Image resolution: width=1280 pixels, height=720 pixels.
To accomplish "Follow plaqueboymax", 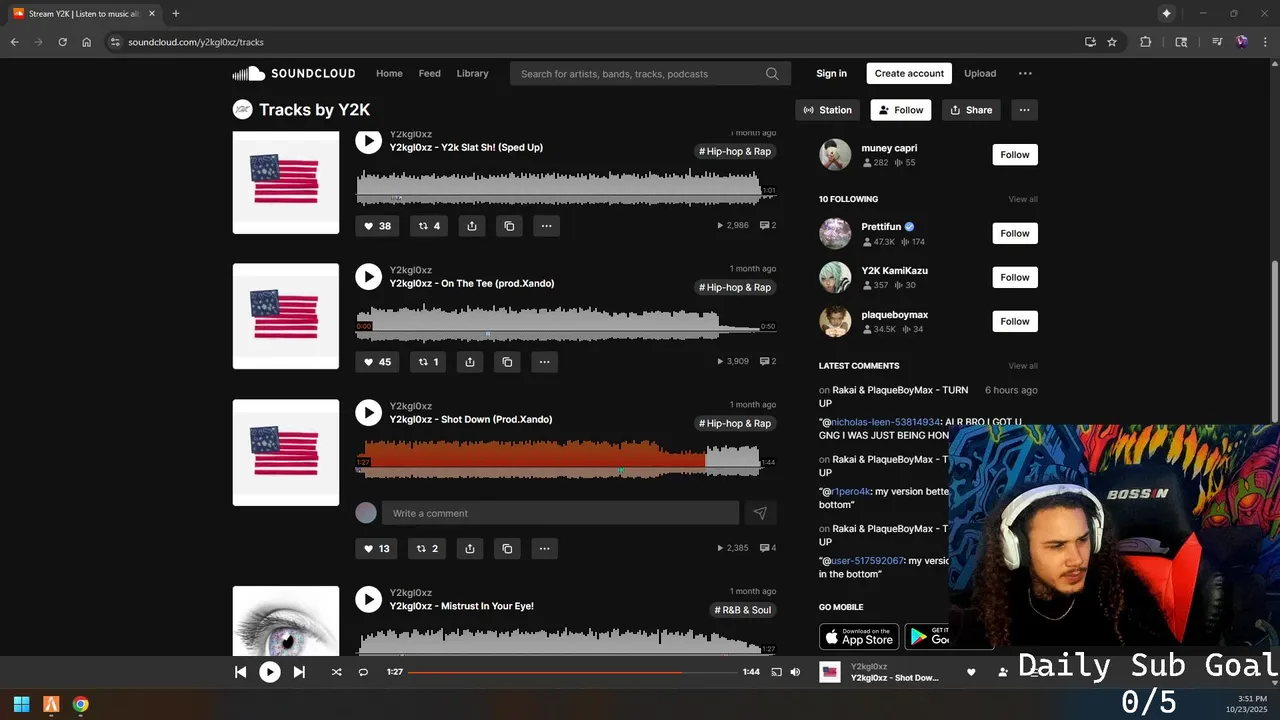I will (x=1015, y=321).
